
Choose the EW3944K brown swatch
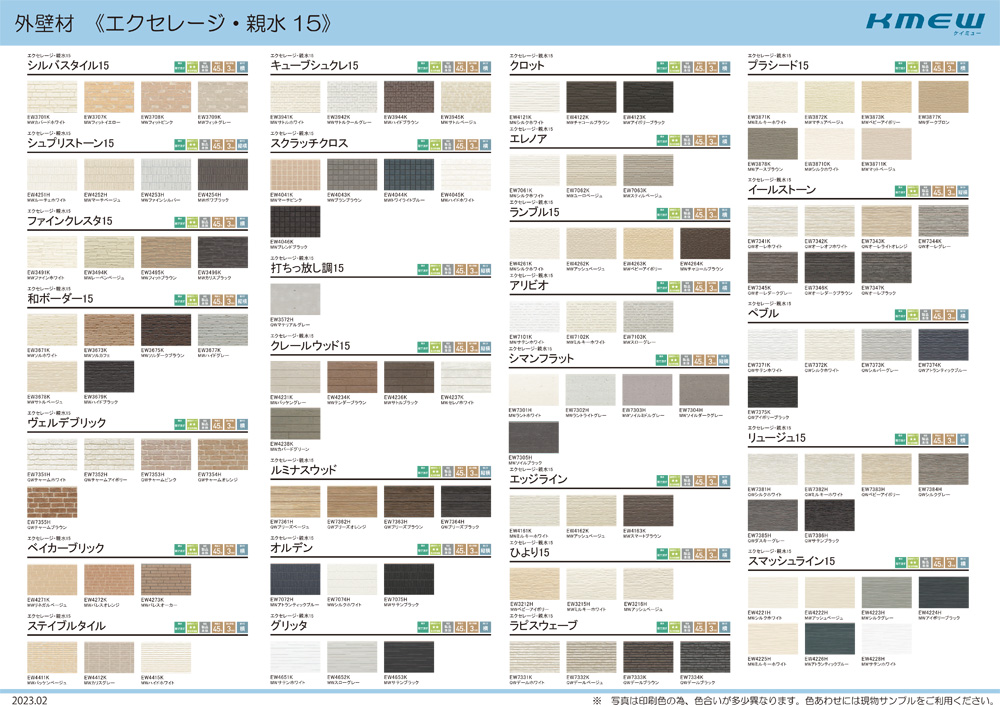409,97
